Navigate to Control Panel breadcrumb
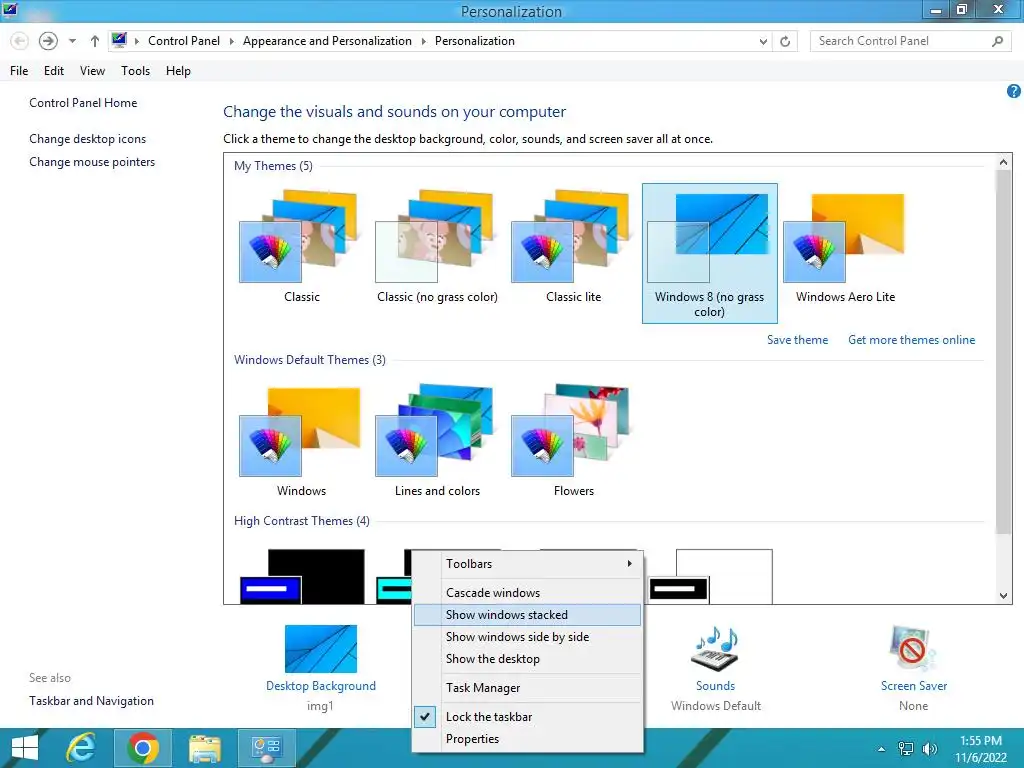The width and height of the screenshot is (1024, 768). [x=184, y=40]
